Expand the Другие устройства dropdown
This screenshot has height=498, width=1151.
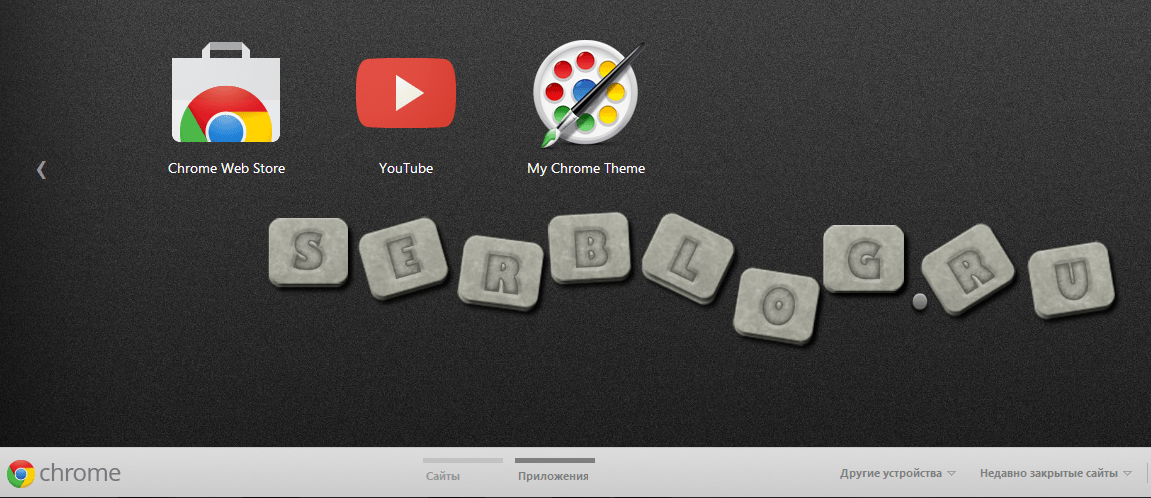[898, 474]
